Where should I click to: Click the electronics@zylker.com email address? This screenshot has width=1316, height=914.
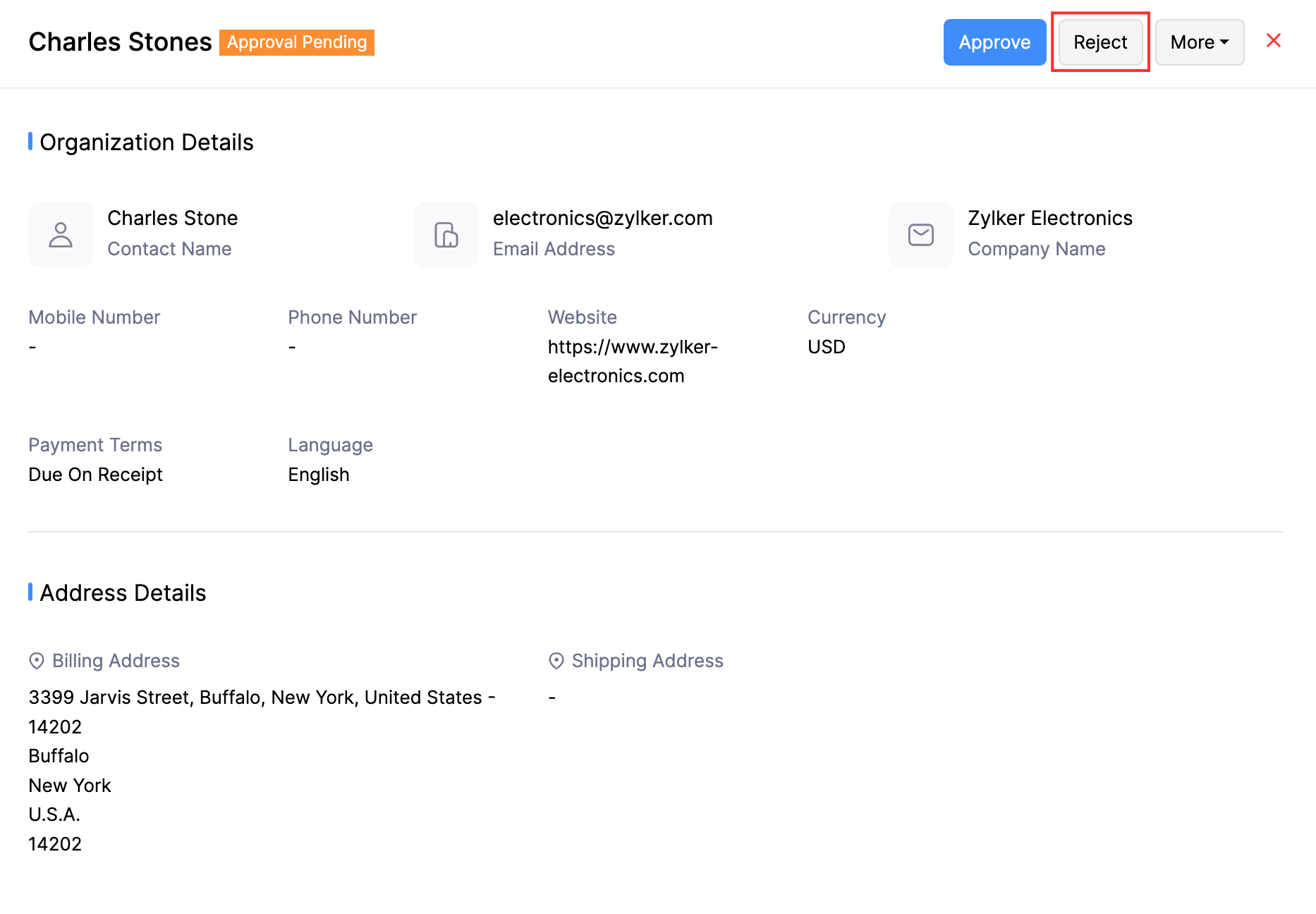(602, 219)
